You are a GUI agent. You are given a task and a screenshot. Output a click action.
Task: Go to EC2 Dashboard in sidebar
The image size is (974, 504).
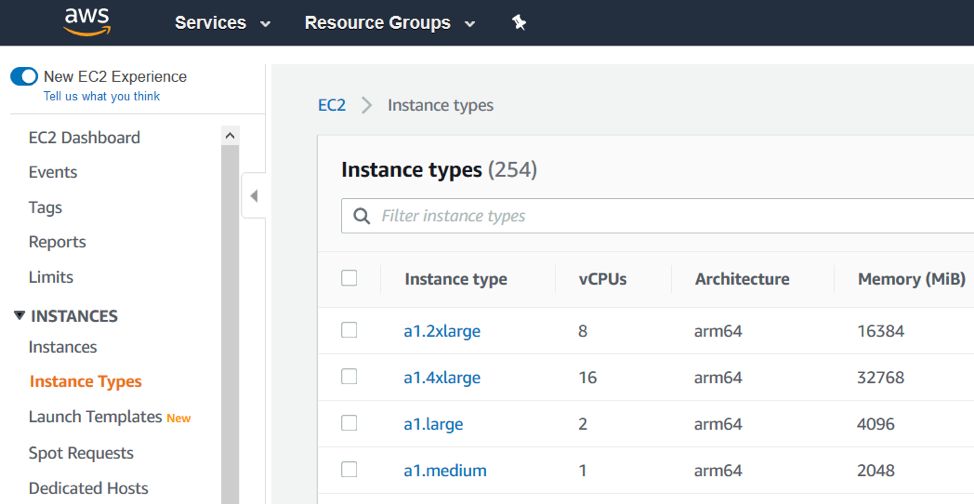click(x=84, y=138)
